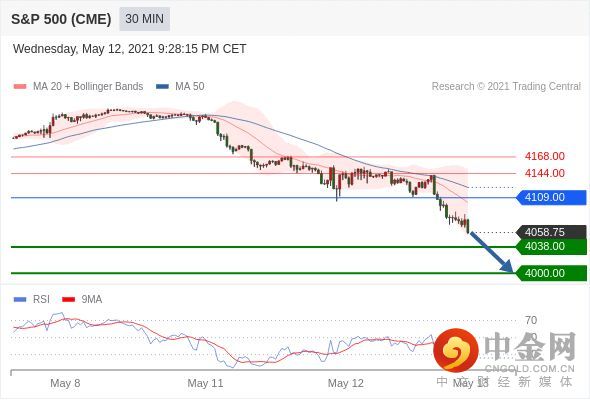This screenshot has width=590, height=400.
Task: Toggle the 9MA legend entry
Action: (x=82, y=300)
